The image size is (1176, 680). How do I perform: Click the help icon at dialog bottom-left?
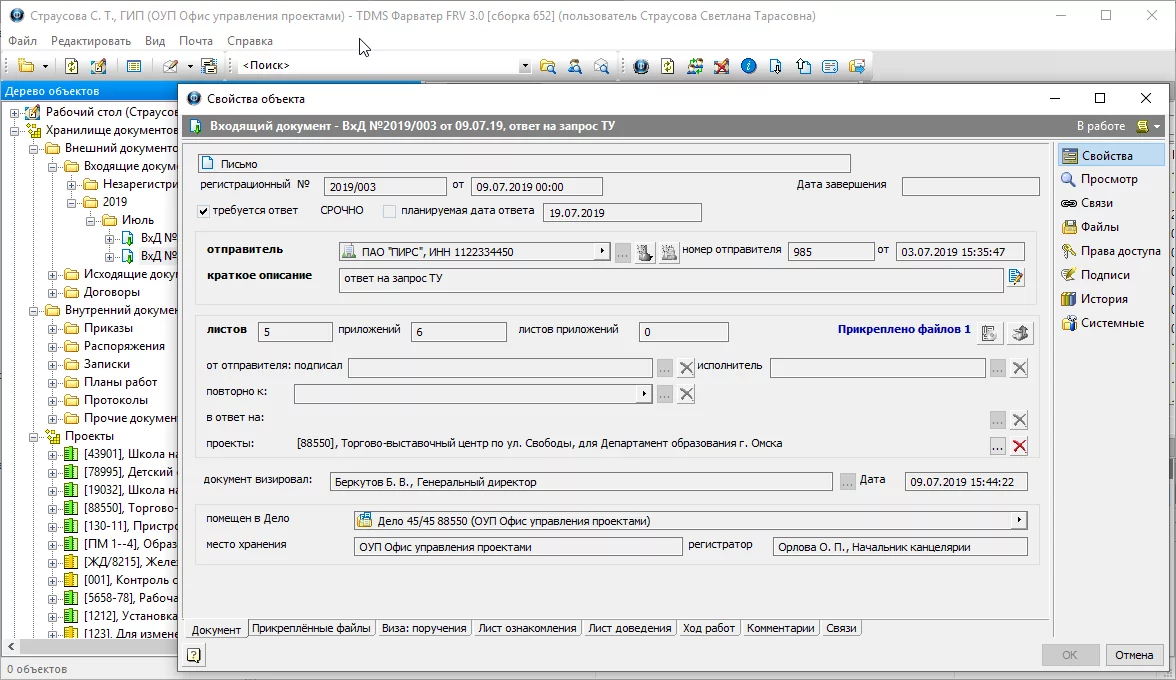[x=194, y=656]
